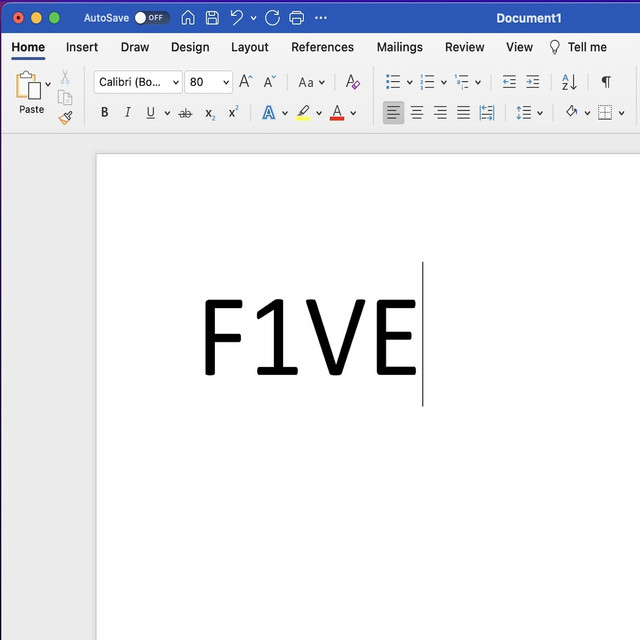640x640 pixels.
Task: Toggle Superscript formatting
Action: (233, 112)
